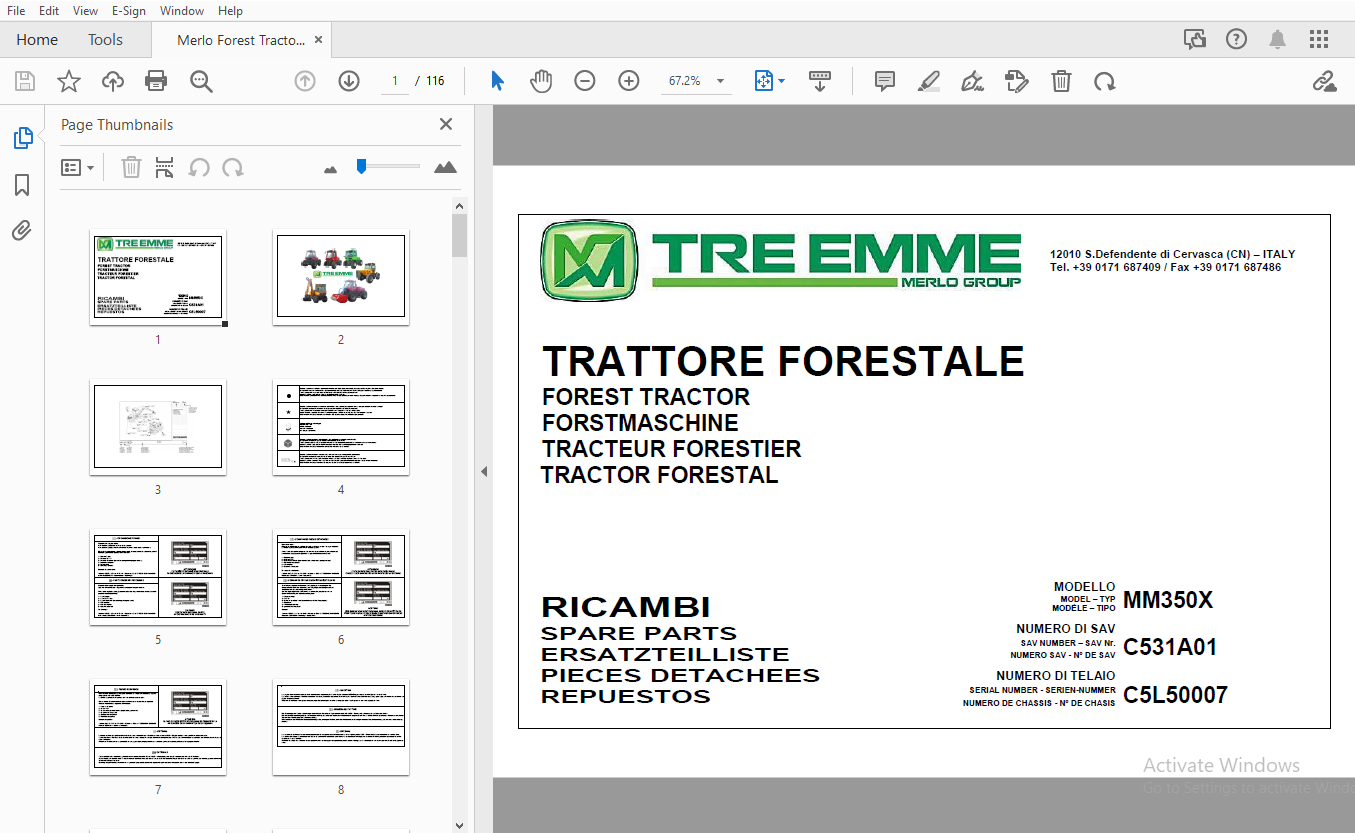
Task: Open Page Thumbnails sidebar icon
Action: tap(23, 138)
